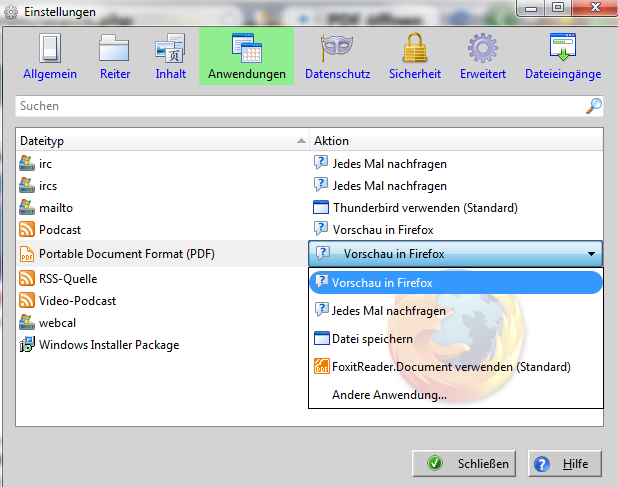
Task: Click the Video-Podcast feed icon
Action: (27, 300)
